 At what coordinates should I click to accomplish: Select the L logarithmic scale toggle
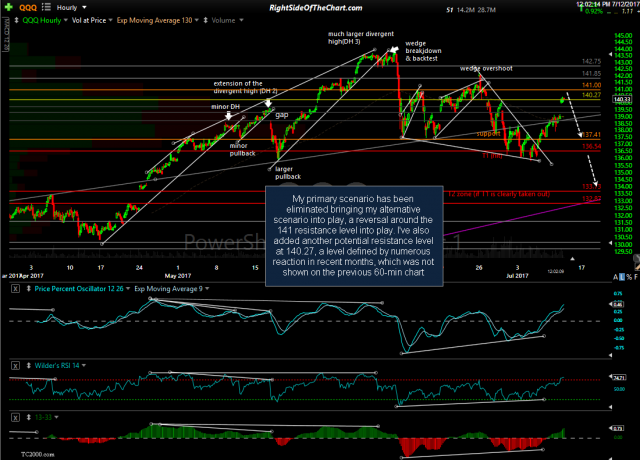pyautogui.click(x=622, y=277)
